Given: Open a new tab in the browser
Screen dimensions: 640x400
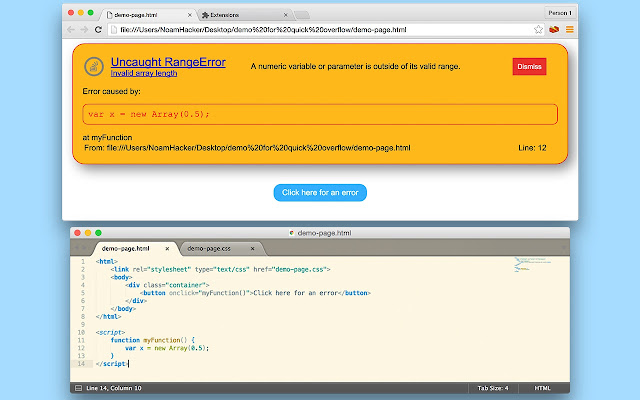Looking at the screenshot, I should [x=302, y=16].
